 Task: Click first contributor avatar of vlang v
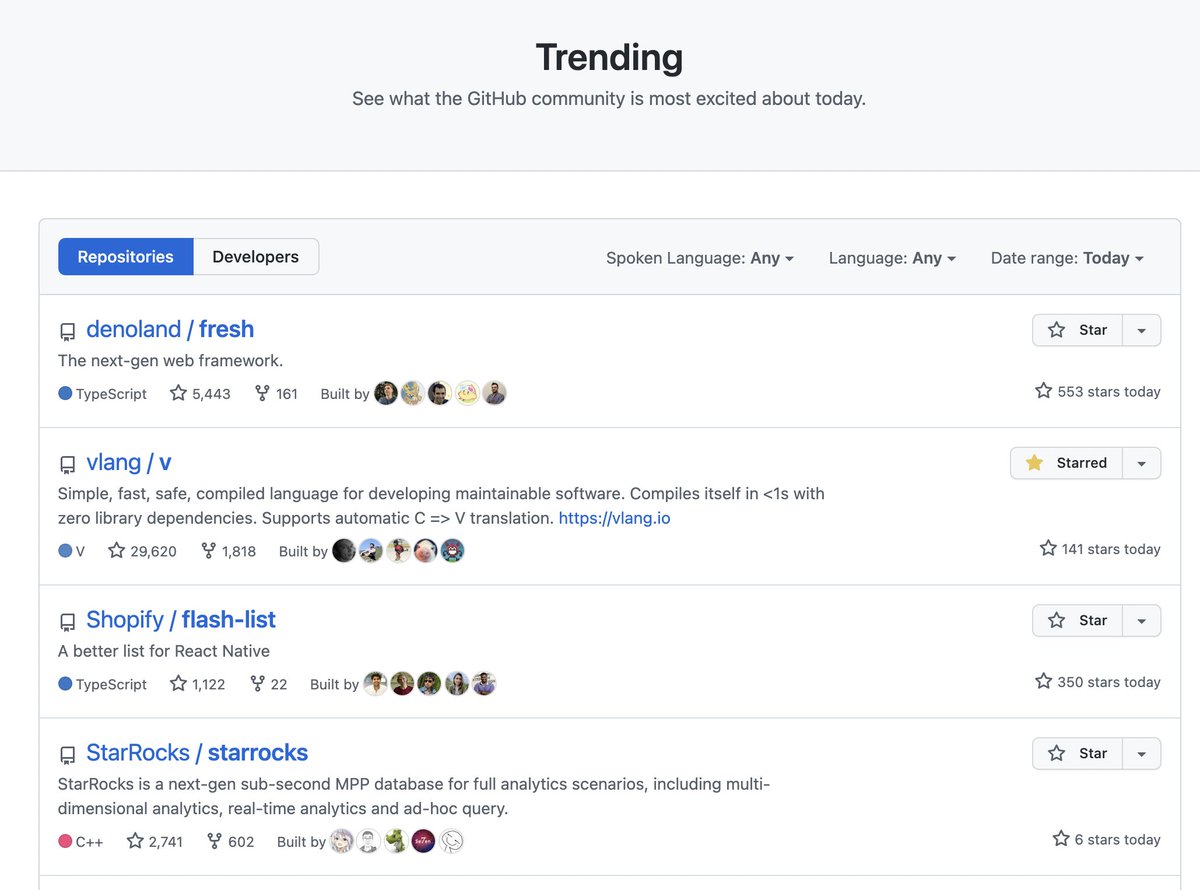pos(344,550)
